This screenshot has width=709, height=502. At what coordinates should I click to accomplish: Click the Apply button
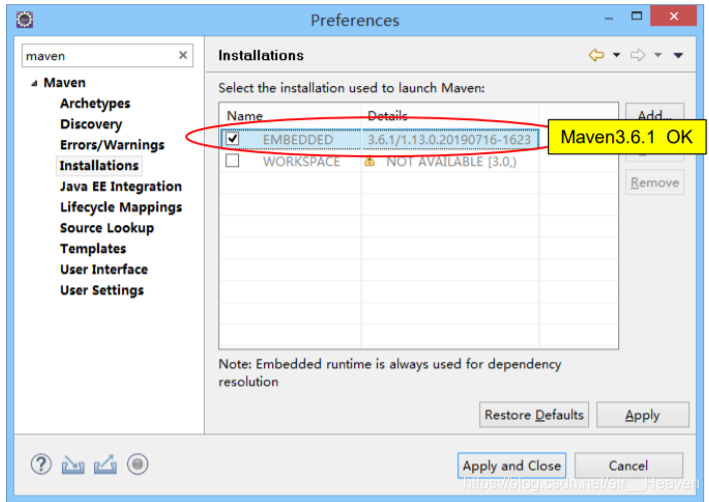643,415
